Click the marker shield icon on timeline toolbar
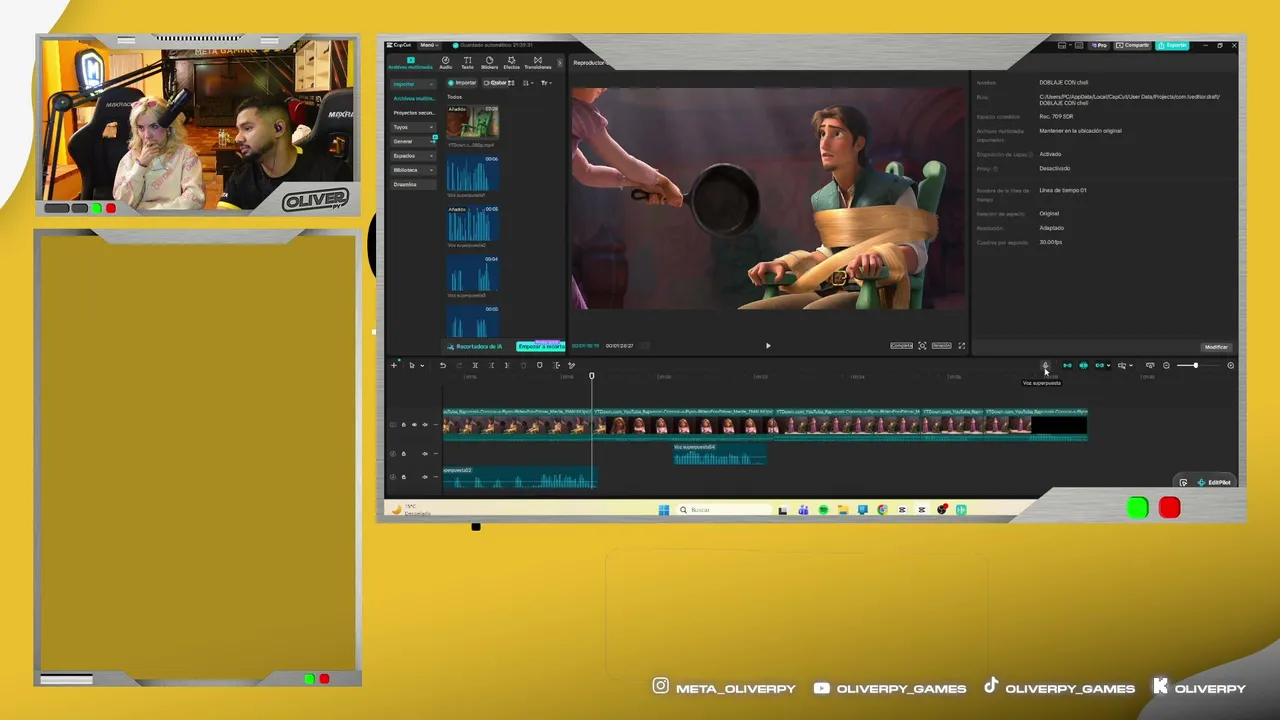1280x720 pixels. (x=539, y=365)
